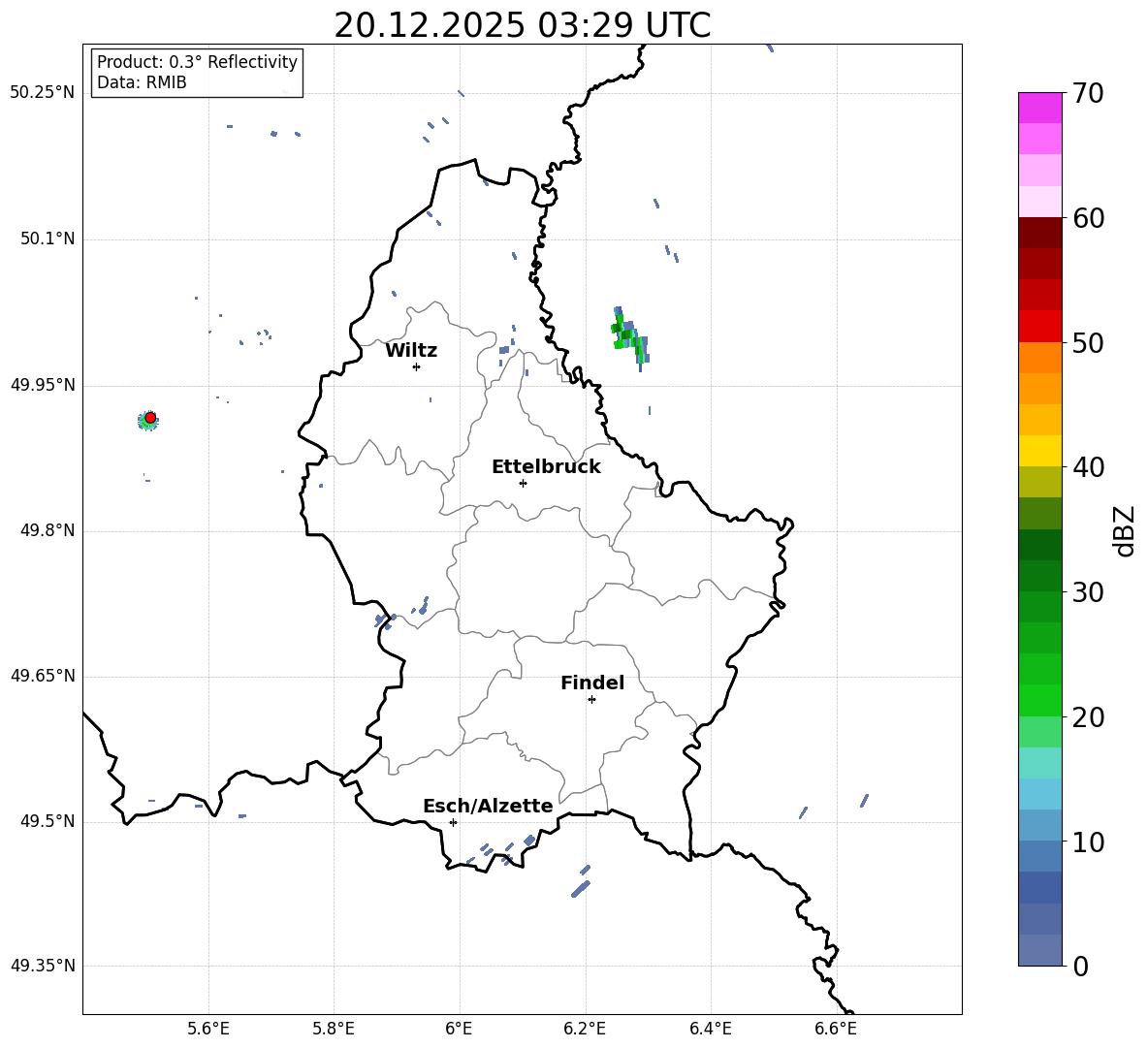Click the 30 dBZ colorbar label
1148x1048 pixels.
[1088, 592]
